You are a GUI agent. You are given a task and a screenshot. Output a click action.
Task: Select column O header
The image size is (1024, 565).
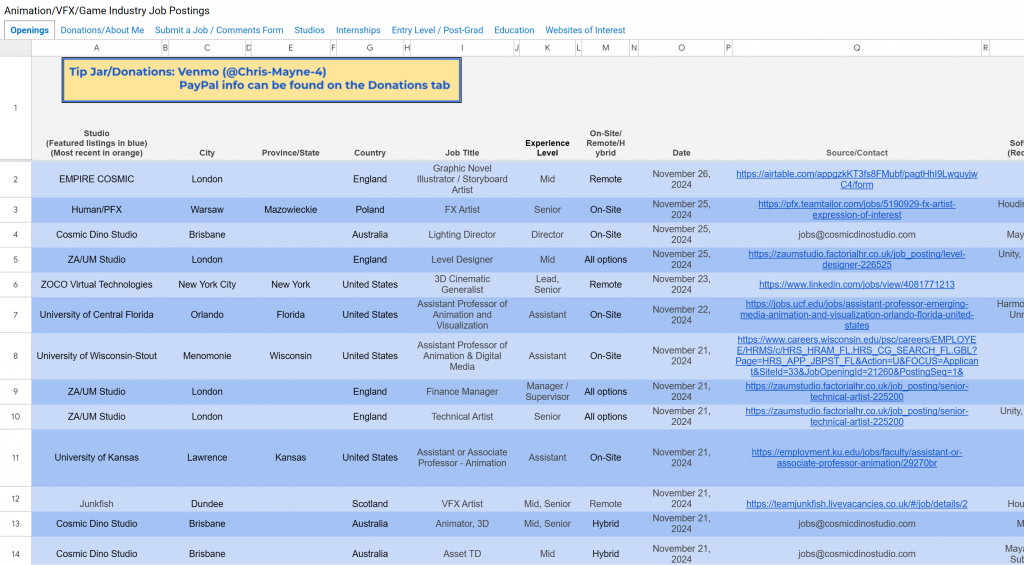681,48
